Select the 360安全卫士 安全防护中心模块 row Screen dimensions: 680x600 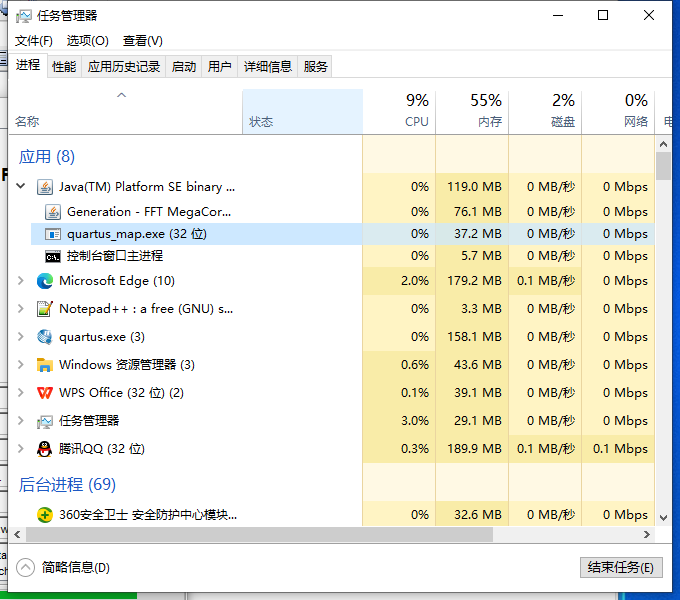(331, 515)
